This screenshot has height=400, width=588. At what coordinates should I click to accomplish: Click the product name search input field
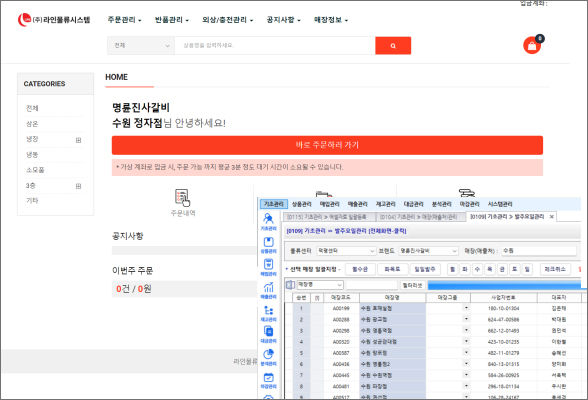click(x=275, y=46)
